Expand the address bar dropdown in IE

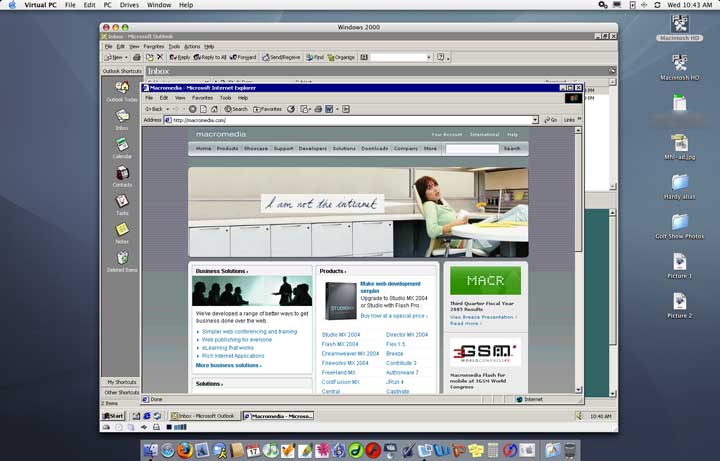[x=535, y=120]
